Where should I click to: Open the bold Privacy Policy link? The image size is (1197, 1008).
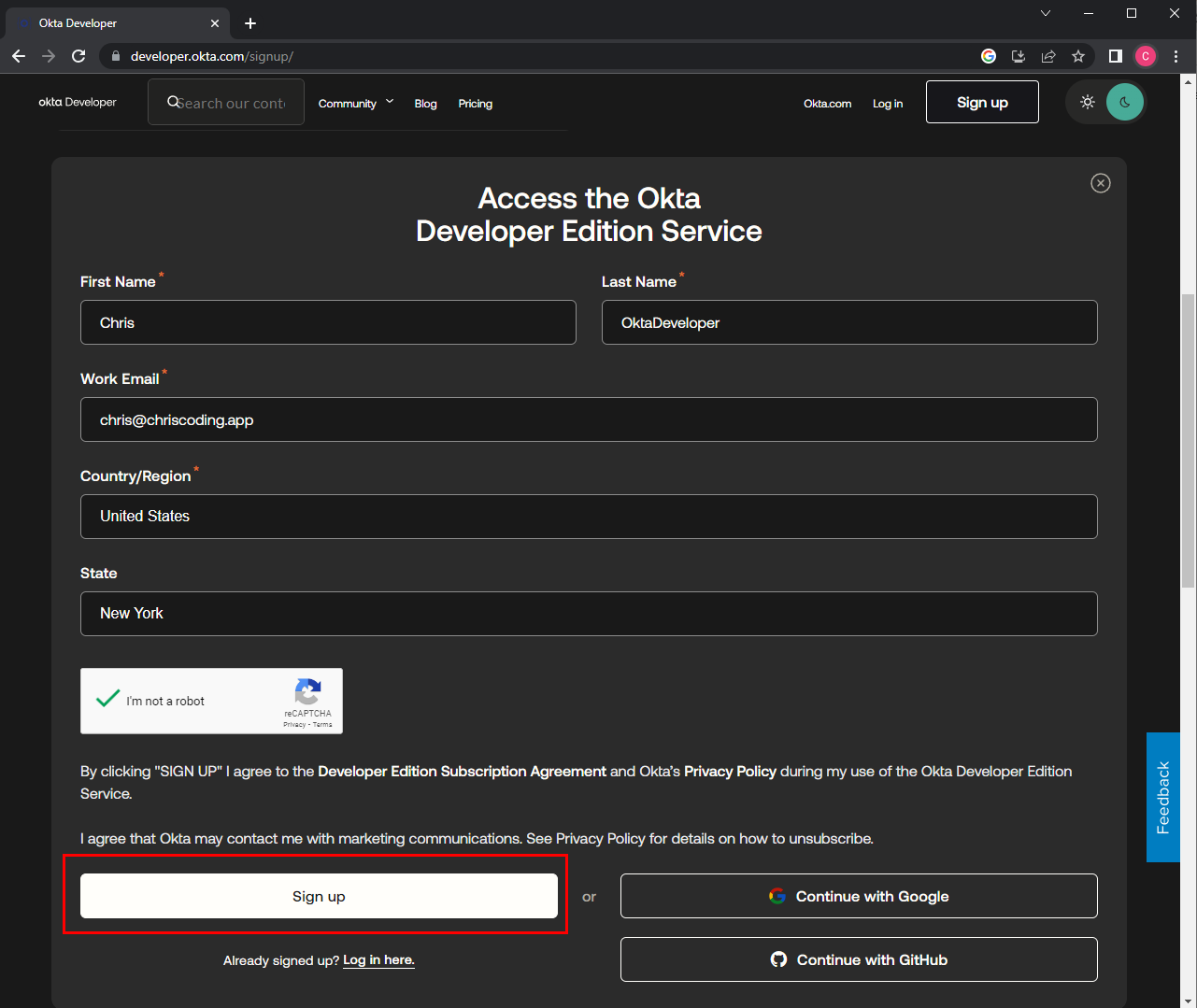(730, 772)
